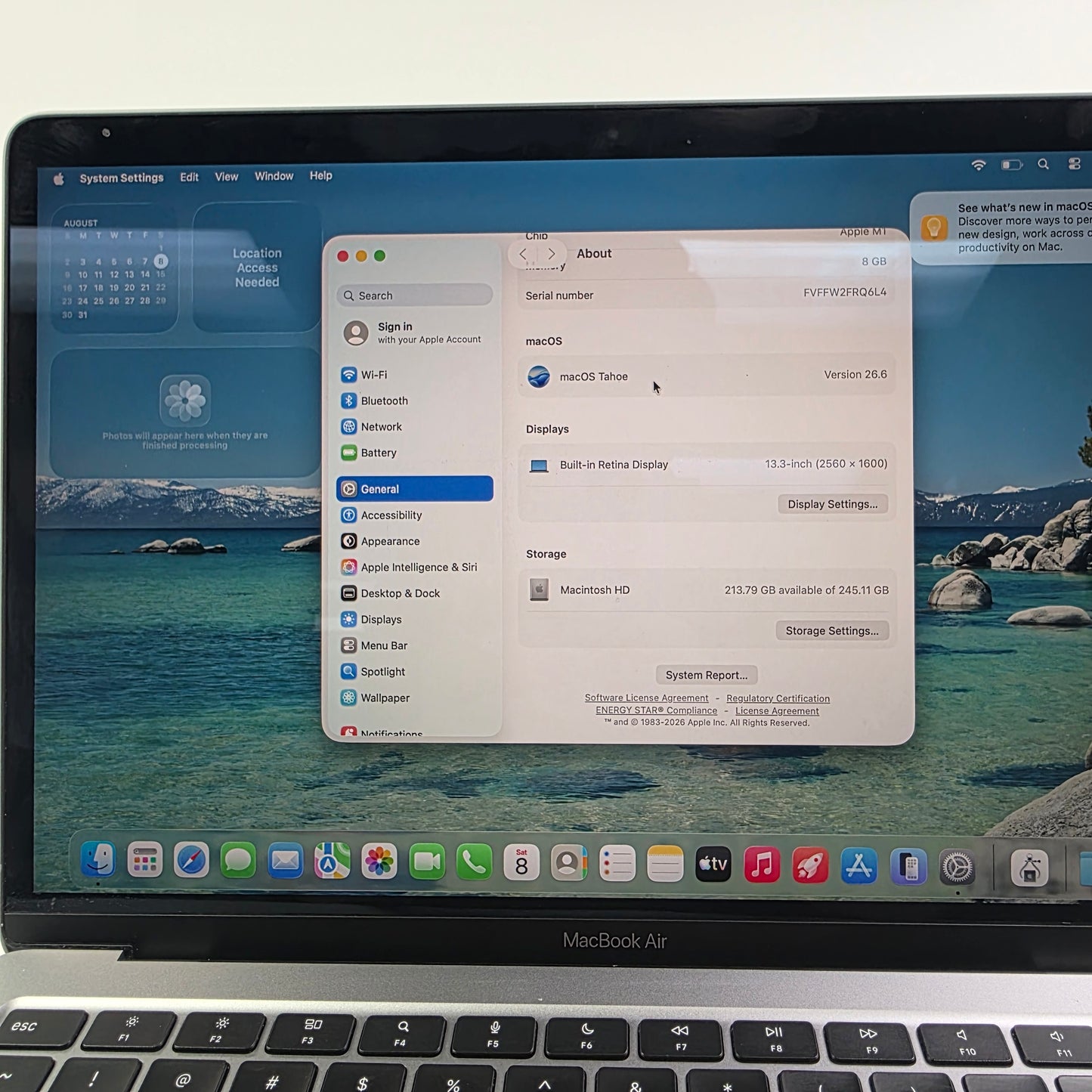This screenshot has height=1092, width=1092.
Task: Open Calendar showing Sat 8 in Dock
Action: point(521,863)
